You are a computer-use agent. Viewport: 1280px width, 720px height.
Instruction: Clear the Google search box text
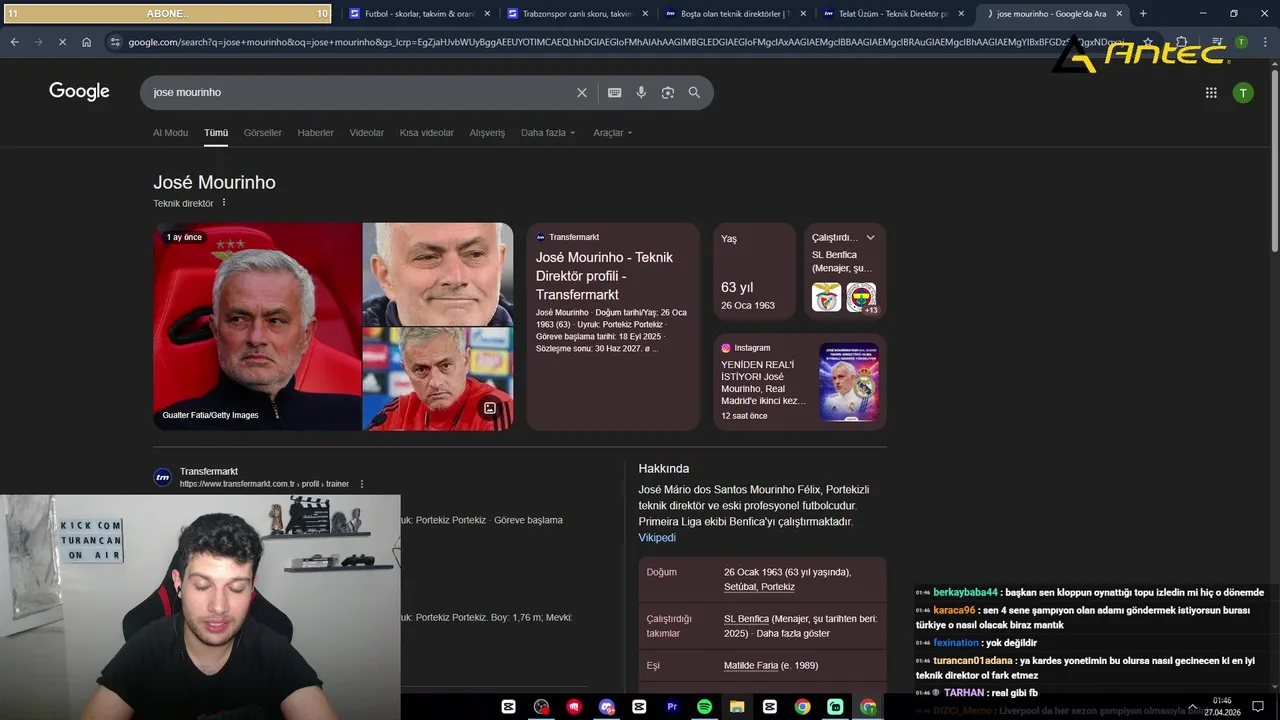582,92
